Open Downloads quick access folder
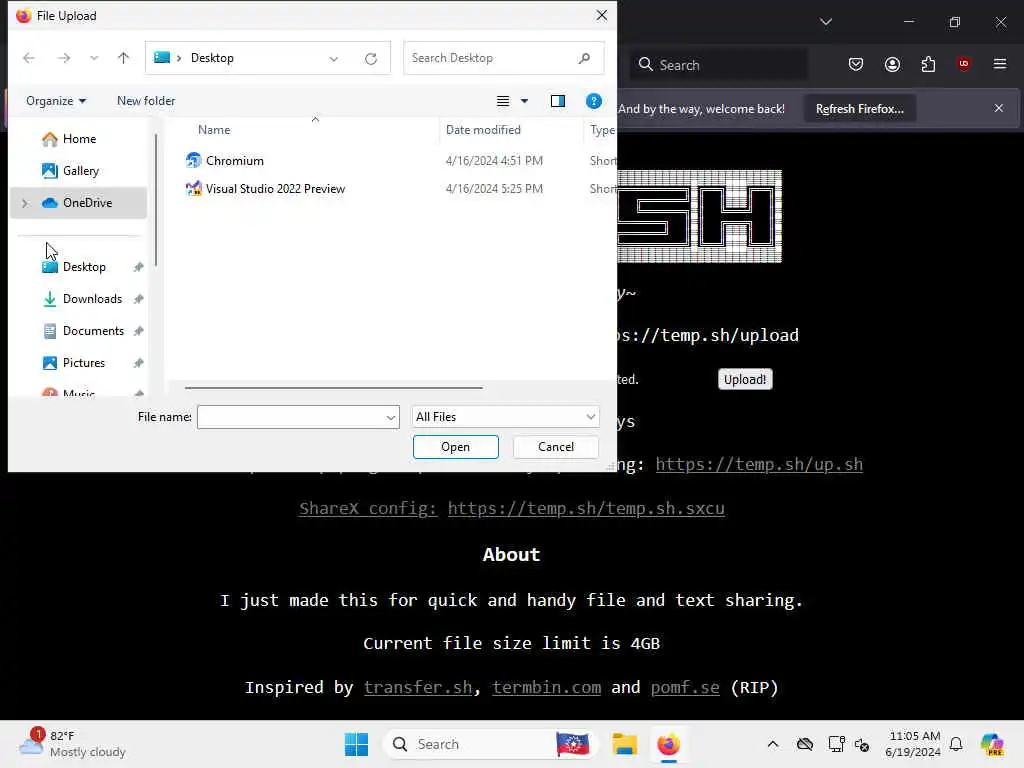The image size is (1024, 768). point(92,298)
